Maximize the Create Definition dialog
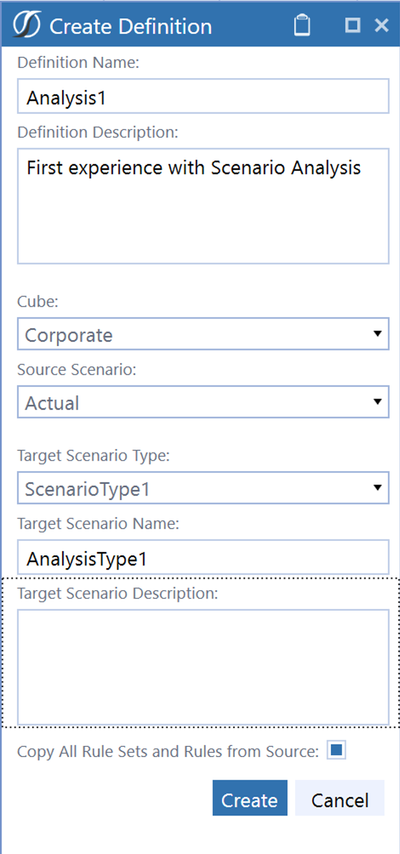The height and width of the screenshot is (854, 400). tap(353, 25)
